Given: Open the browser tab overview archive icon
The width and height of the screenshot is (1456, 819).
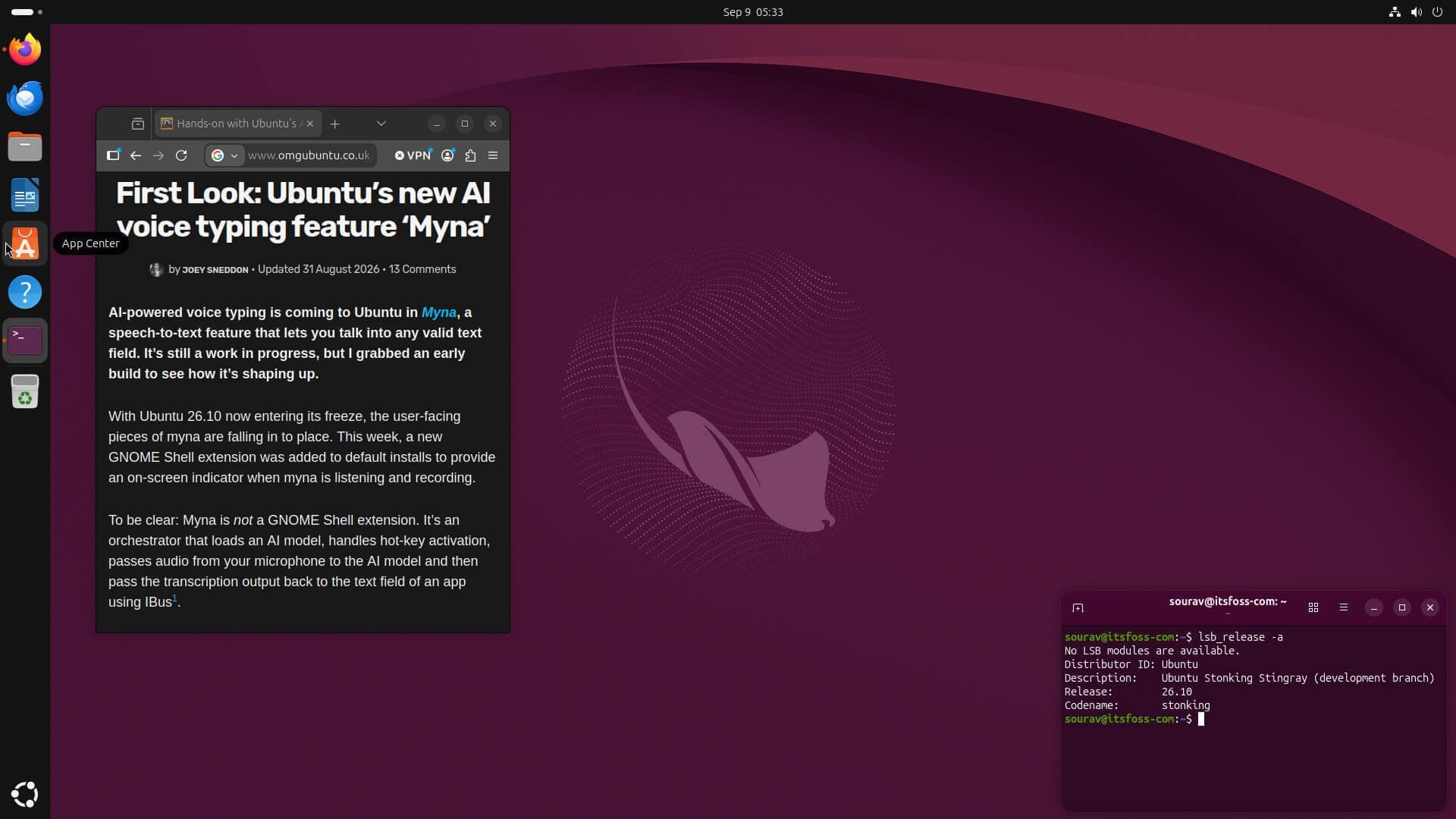Looking at the screenshot, I should (137, 124).
